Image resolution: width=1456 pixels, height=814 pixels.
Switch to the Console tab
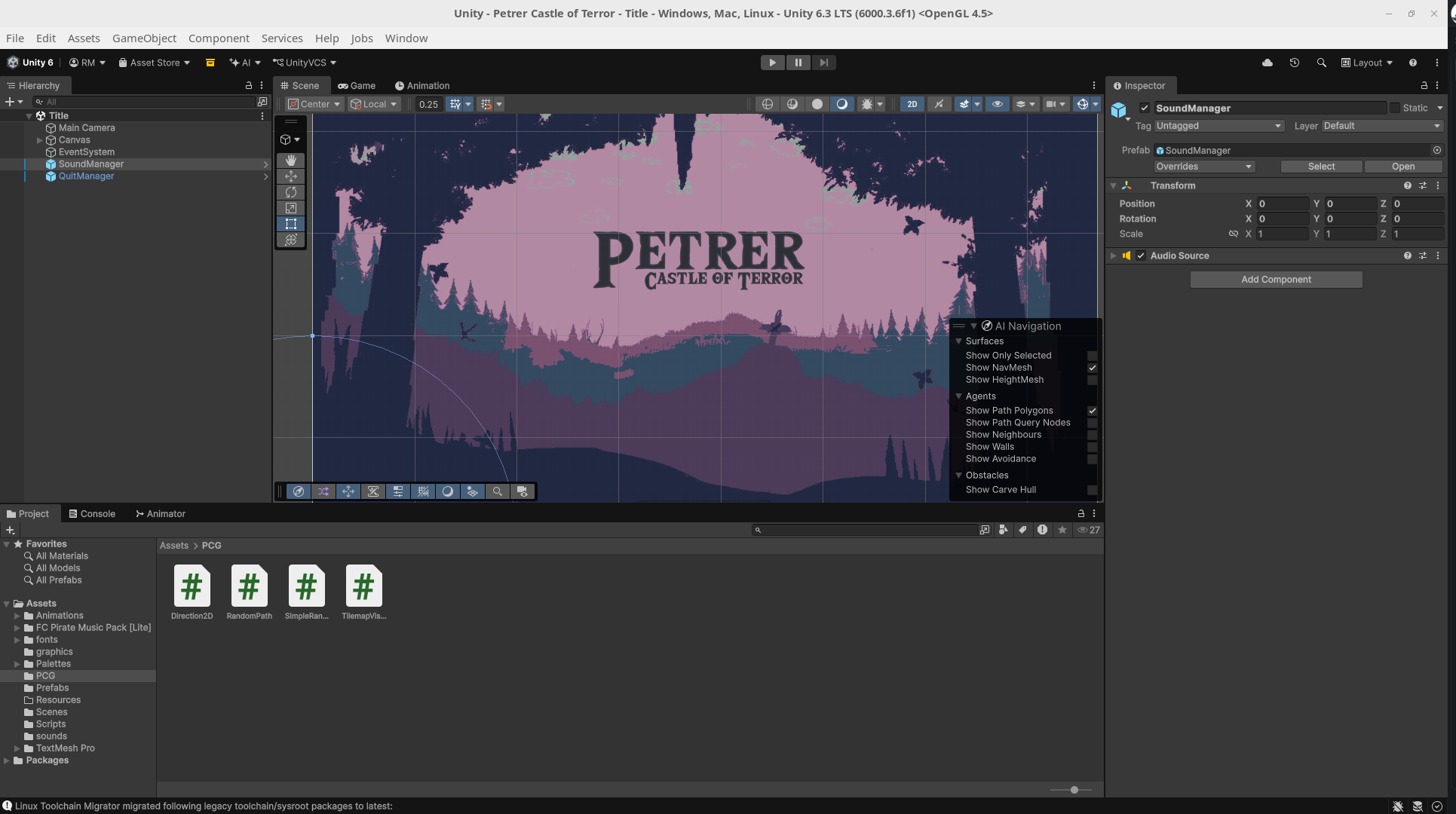click(92, 514)
